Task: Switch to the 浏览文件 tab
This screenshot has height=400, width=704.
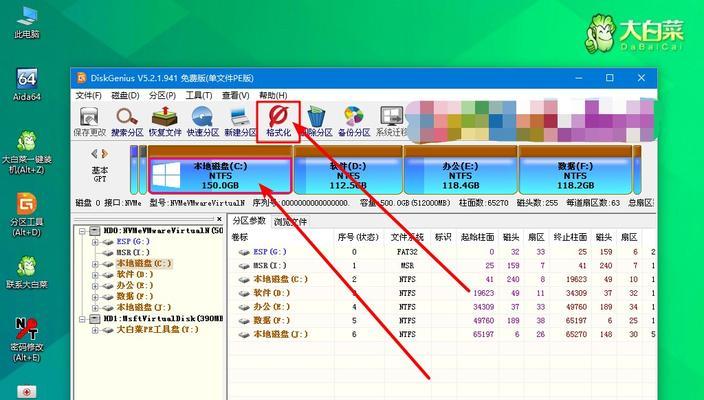Action: coord(290,222)
